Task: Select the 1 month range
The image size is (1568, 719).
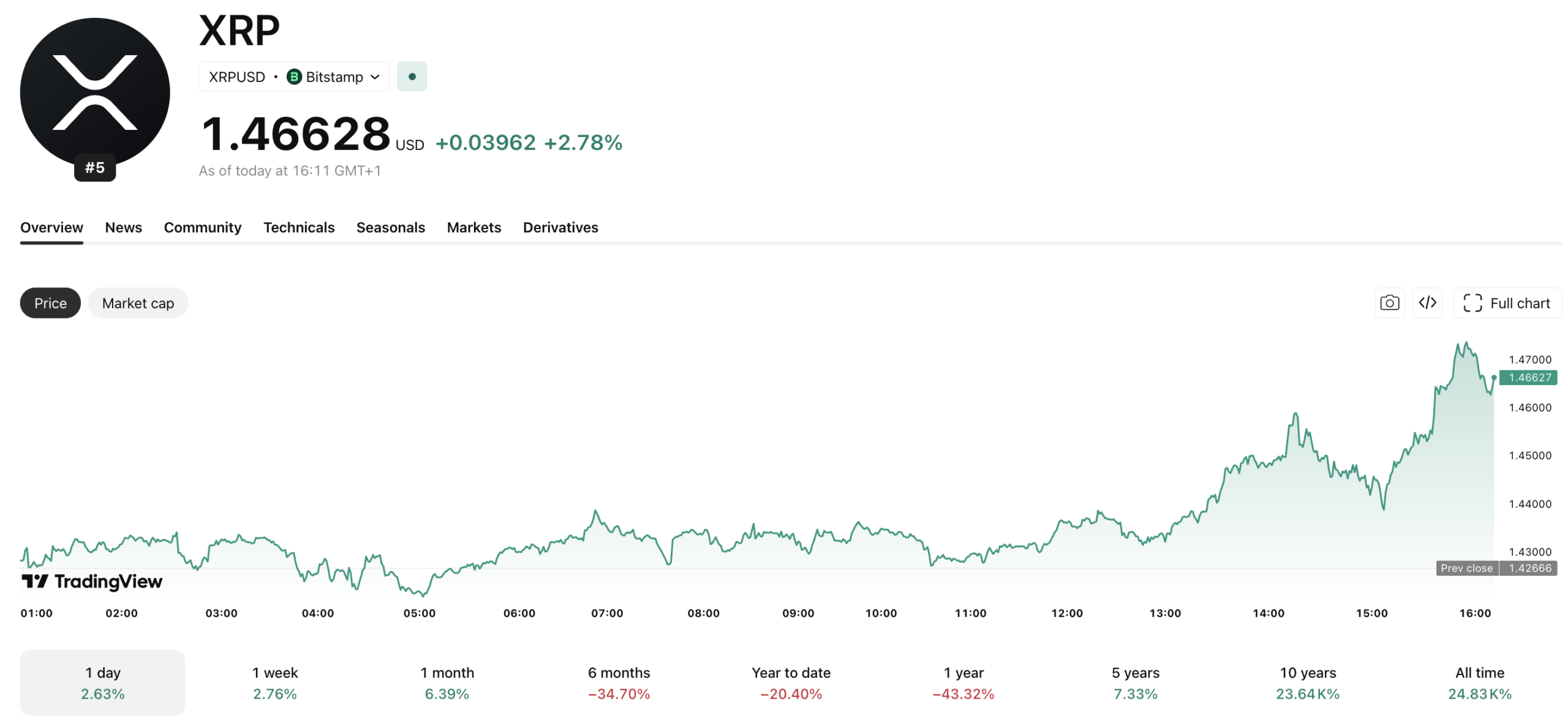Action: (447, 683)
